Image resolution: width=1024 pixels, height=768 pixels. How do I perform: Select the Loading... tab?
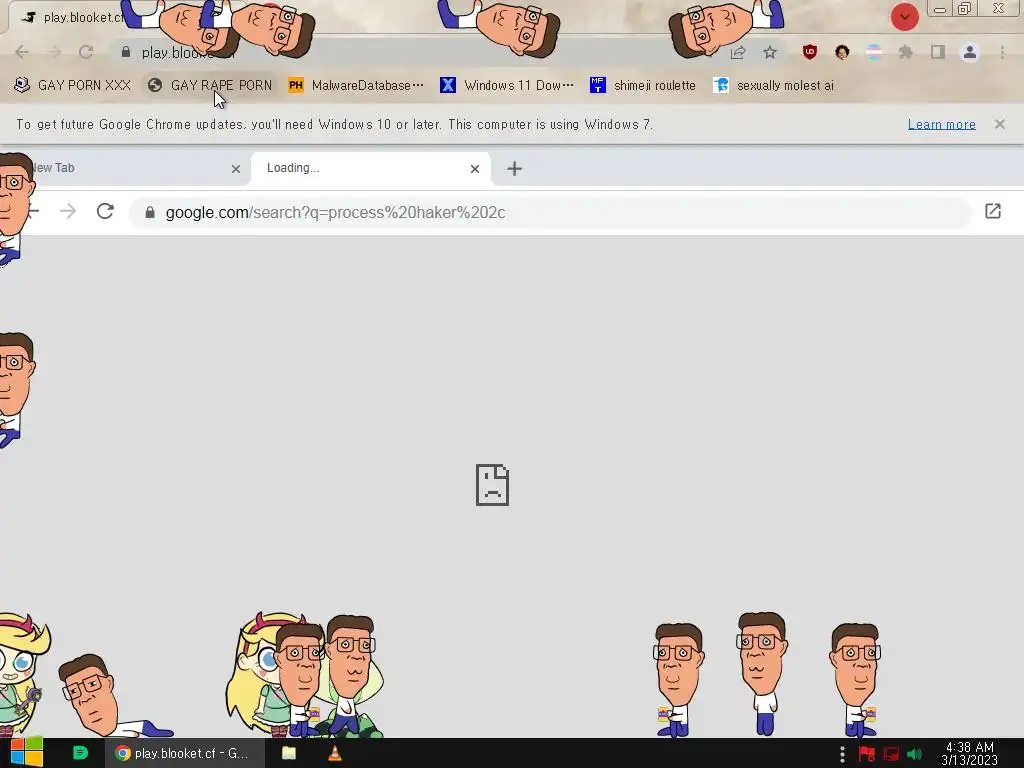tap(370, 168)
